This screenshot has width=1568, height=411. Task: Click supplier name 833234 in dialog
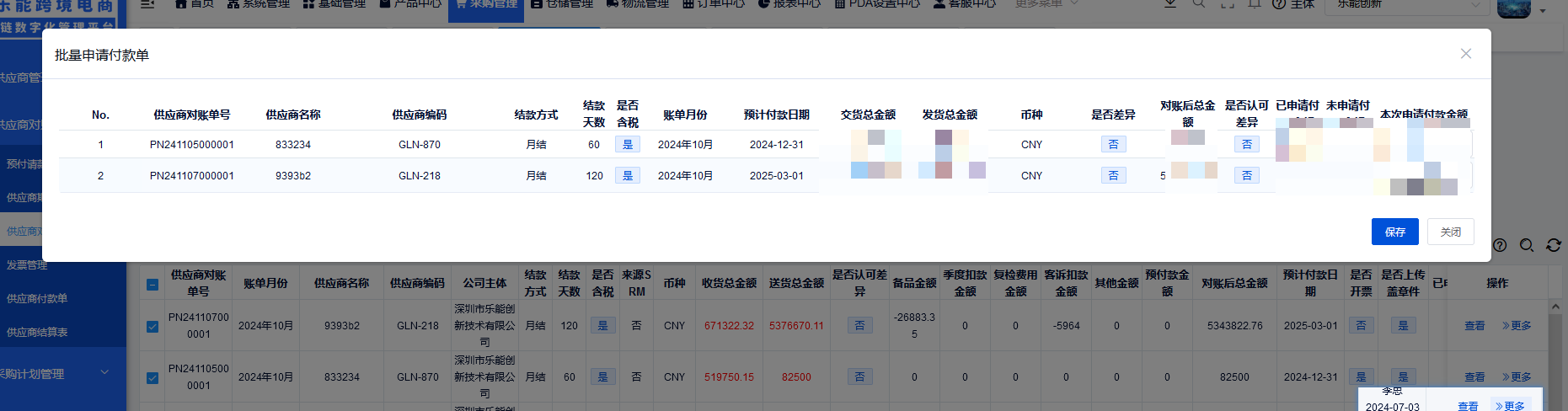(293, 145)
